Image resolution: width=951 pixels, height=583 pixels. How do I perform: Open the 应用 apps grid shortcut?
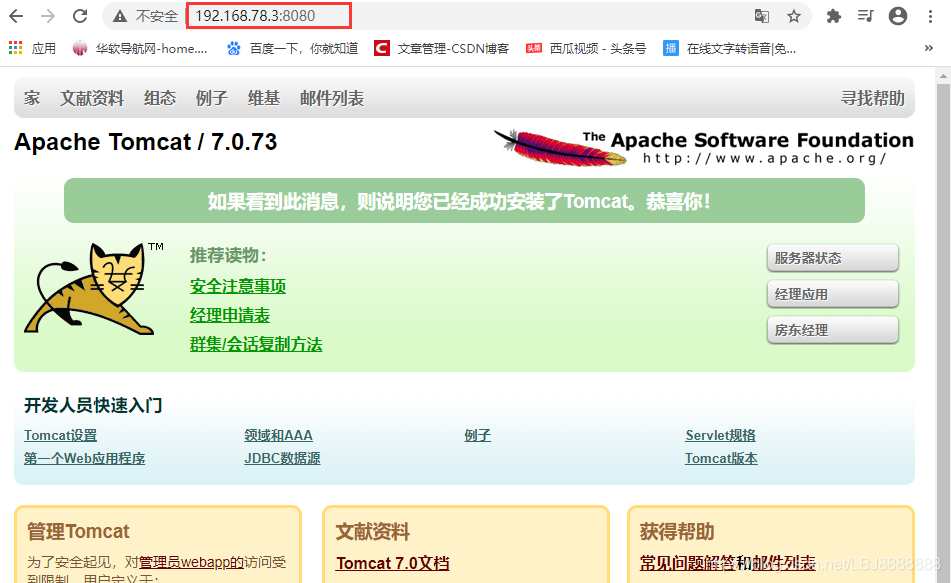point(32,49)
